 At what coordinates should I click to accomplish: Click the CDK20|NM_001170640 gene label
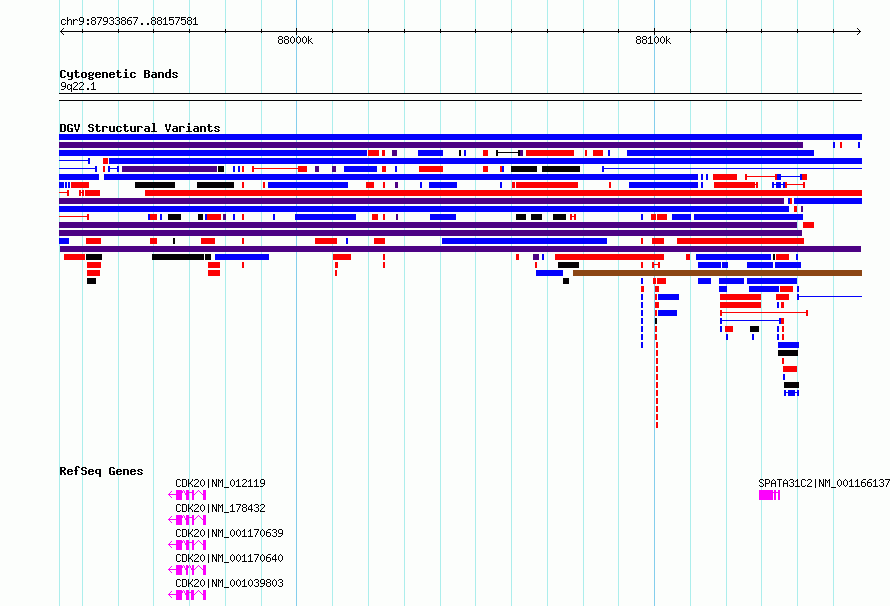[229, 558]
